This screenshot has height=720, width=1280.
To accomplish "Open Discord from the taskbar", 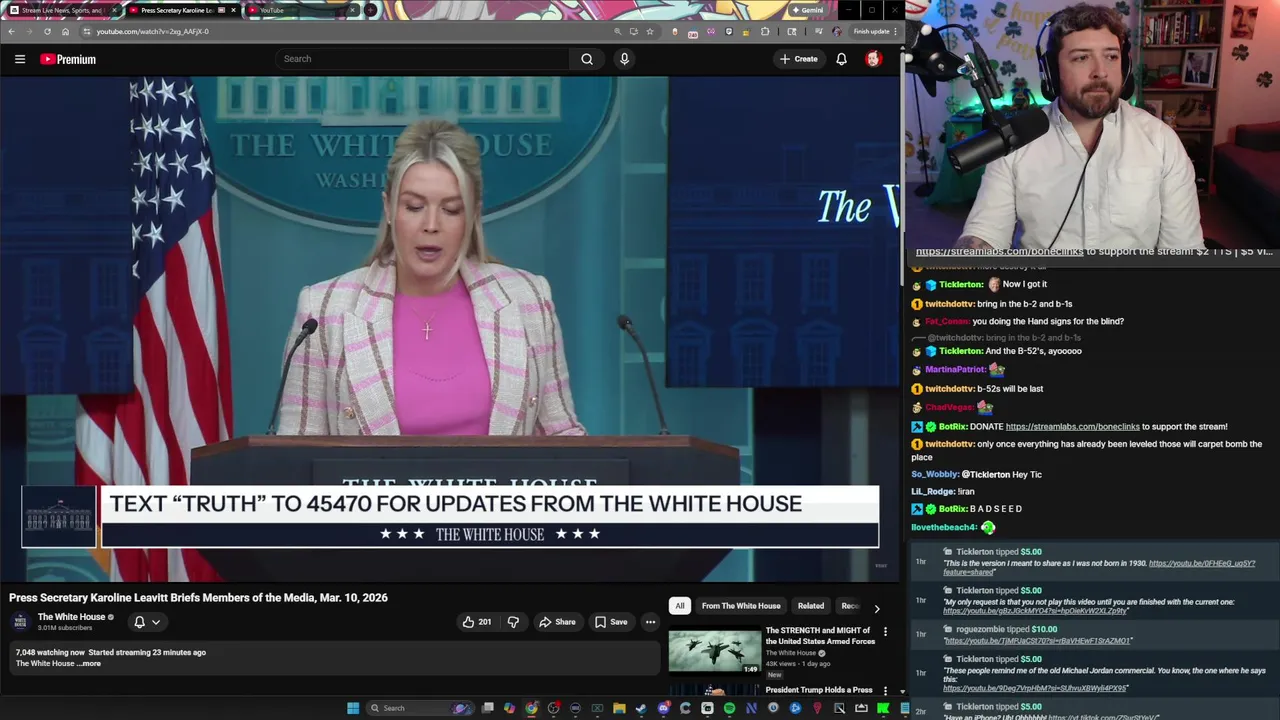I will (x=663, y=708).
